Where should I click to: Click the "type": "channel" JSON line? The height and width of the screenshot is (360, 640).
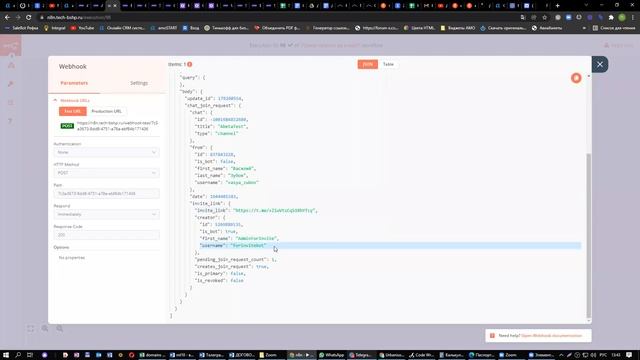216,133
